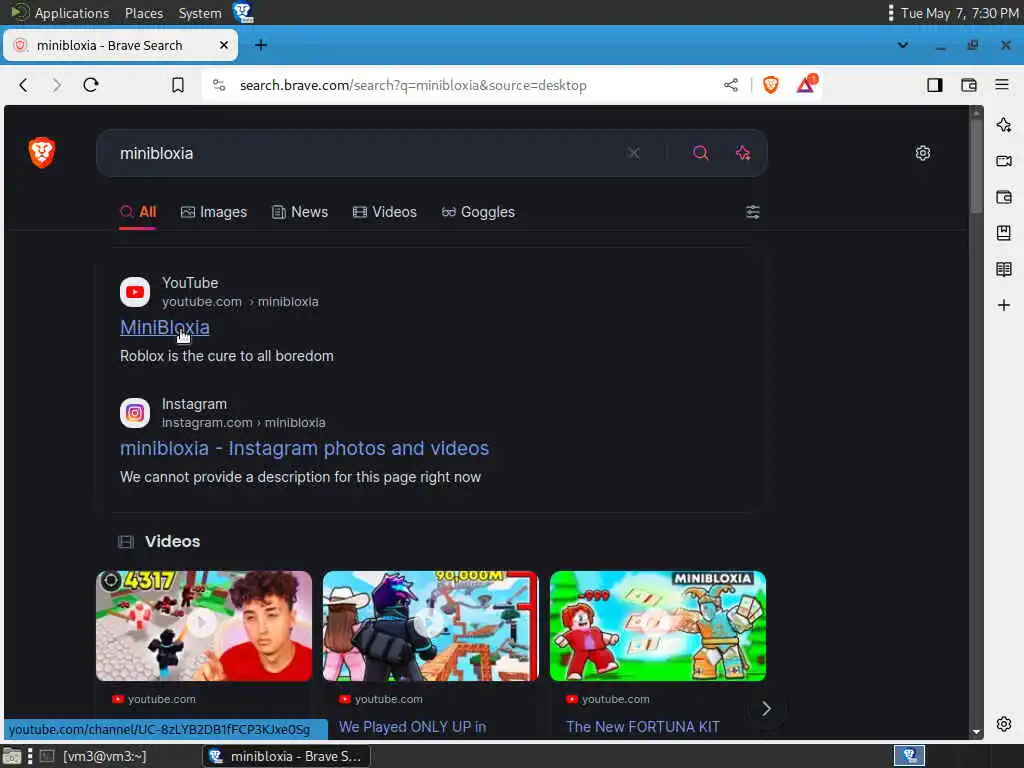Open Brave Talk in sidebar
1024x768 pixels.
[1004, 161]
